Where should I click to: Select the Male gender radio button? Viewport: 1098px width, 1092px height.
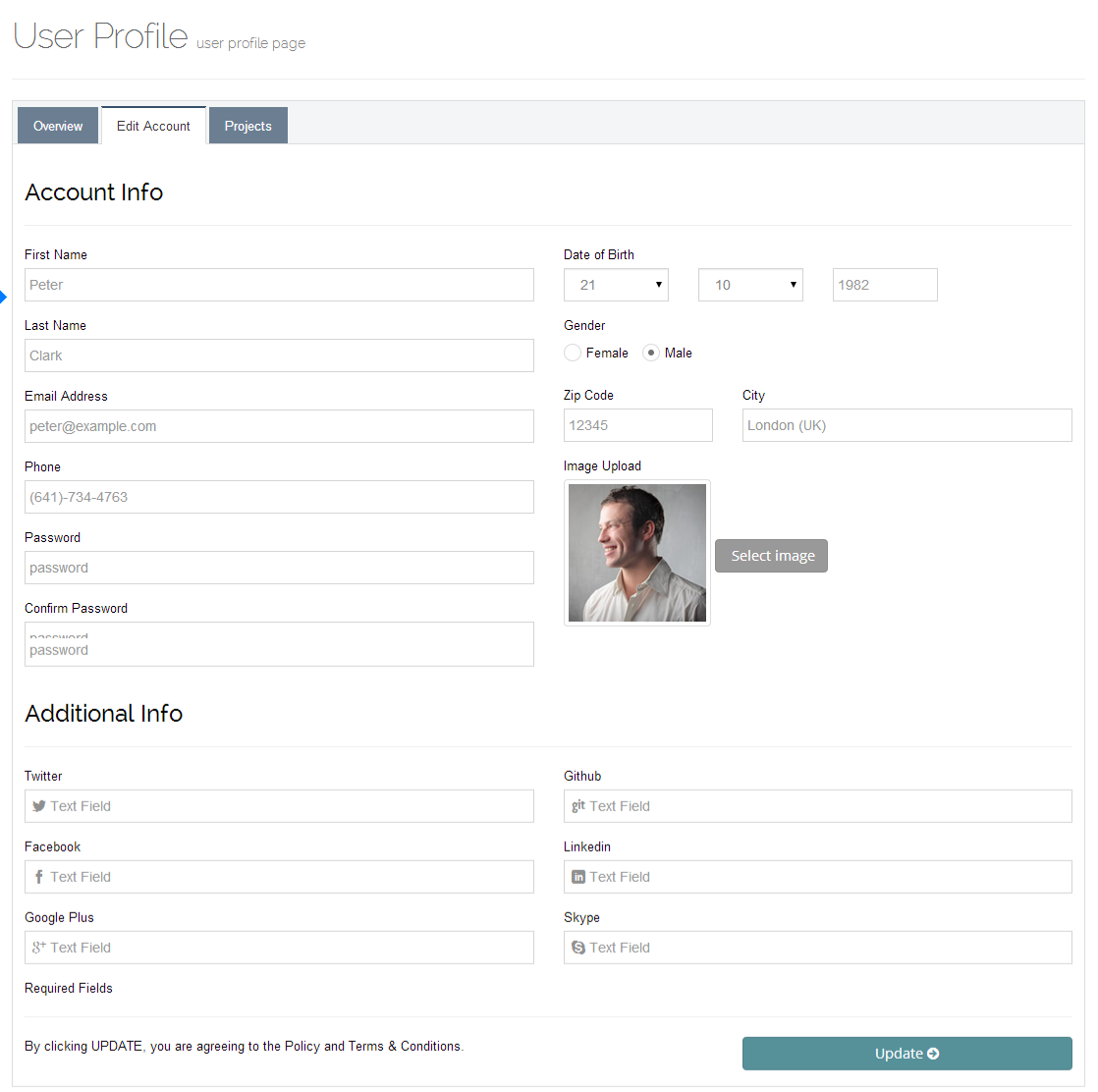(x=651, y=353)
